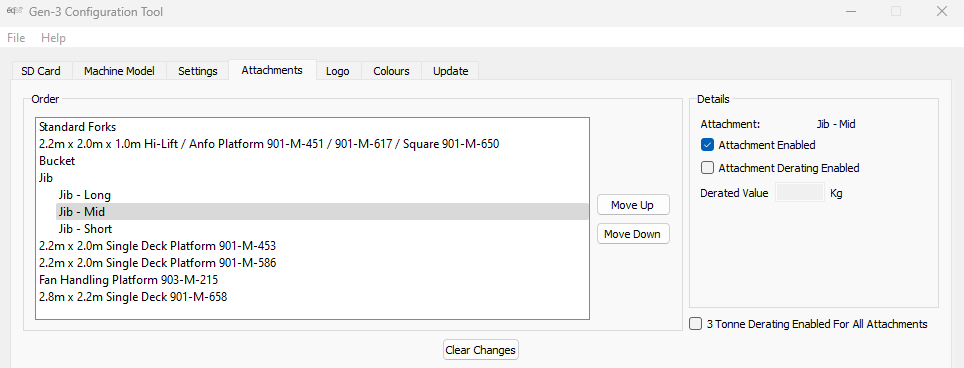The width and height of the screenshot is (964, 368).
Task: Open the Settings tab
Action: click(198, 71)
